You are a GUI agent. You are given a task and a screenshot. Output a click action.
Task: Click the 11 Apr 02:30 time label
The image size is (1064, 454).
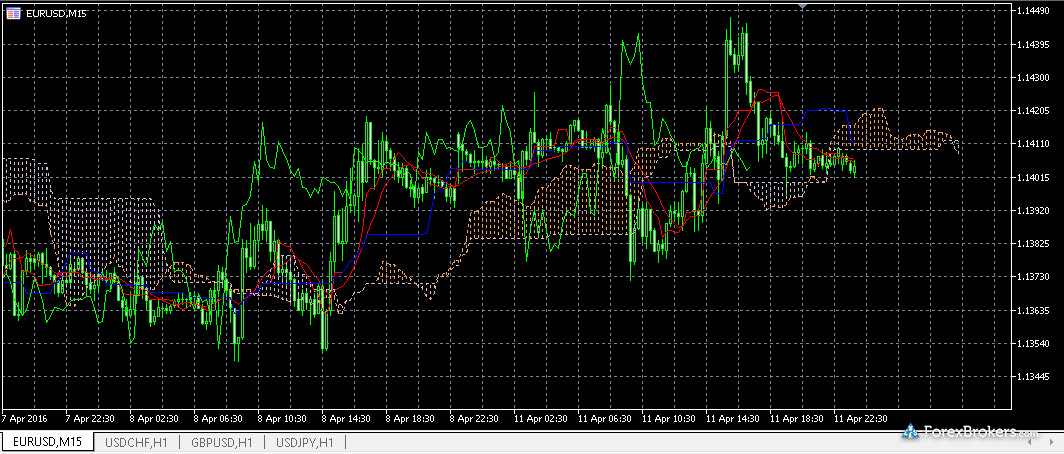540,418
